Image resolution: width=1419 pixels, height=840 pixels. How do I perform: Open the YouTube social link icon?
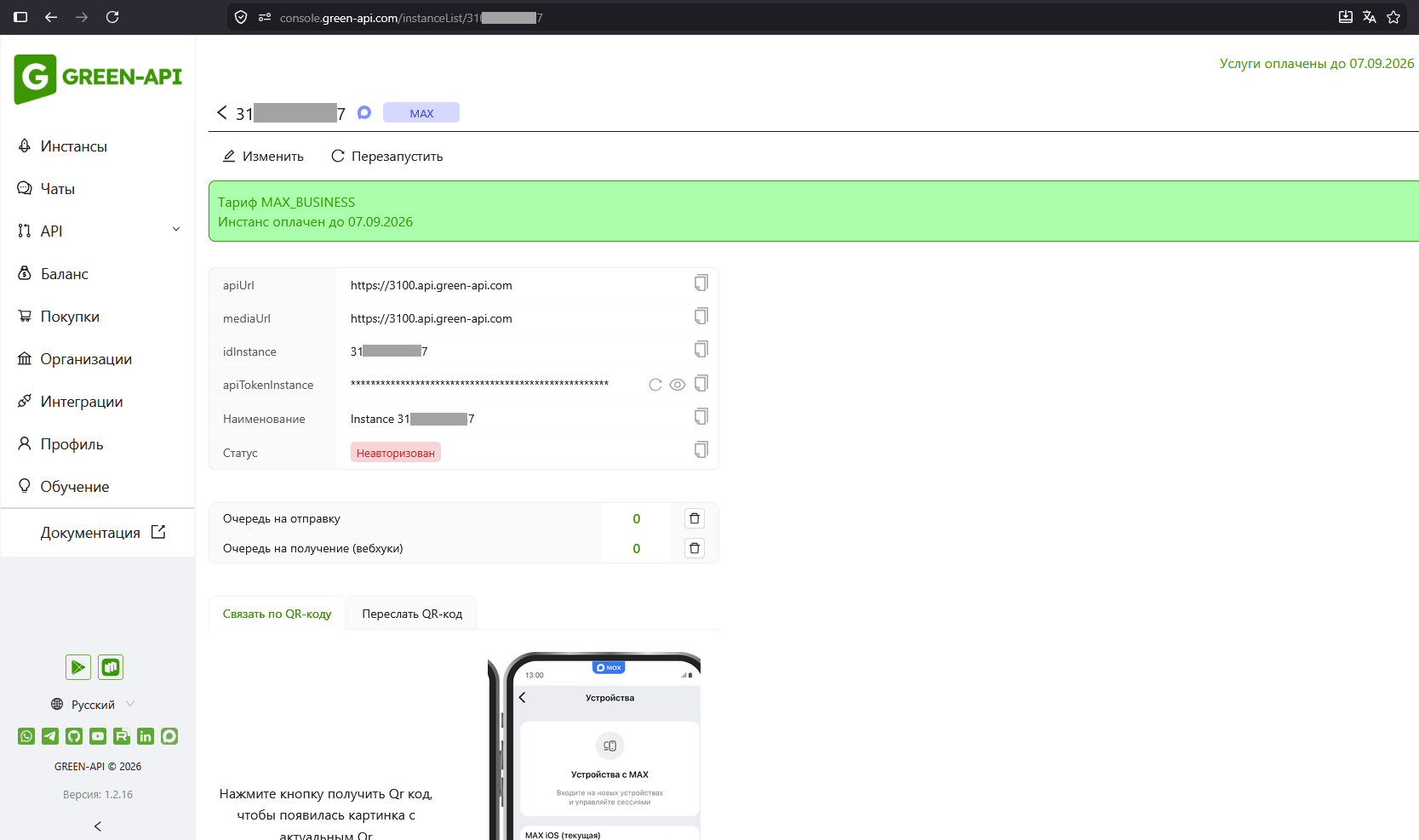[98, 736]
